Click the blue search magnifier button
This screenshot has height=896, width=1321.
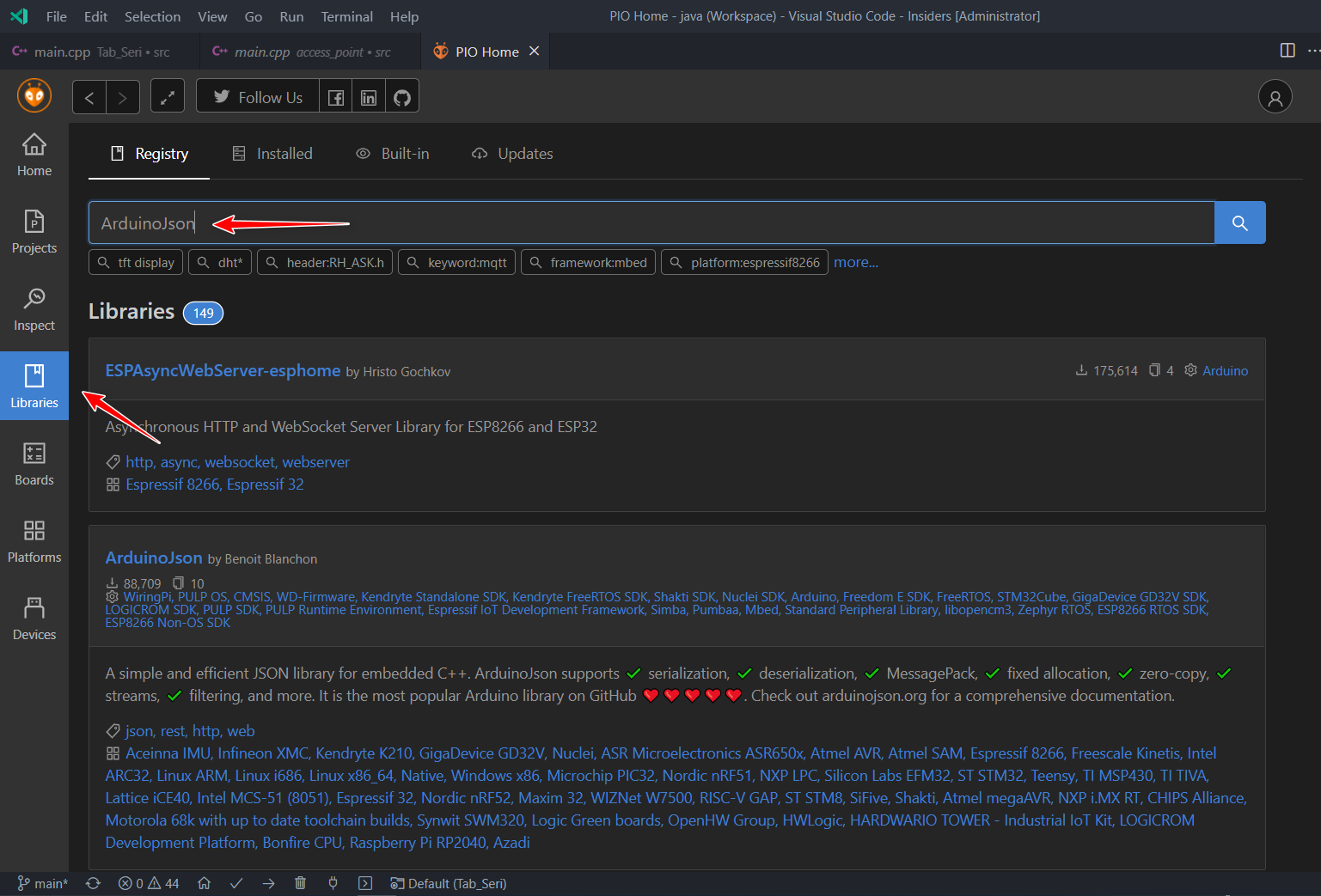pos(1240,222)
